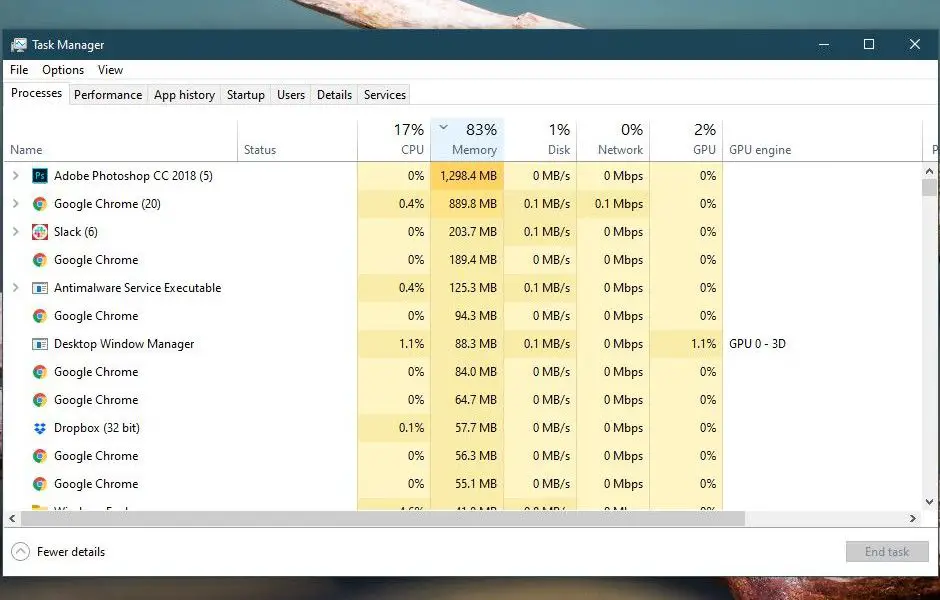Select the Processes tab
Screen dimensions: 940x600
tap(37, 94)
